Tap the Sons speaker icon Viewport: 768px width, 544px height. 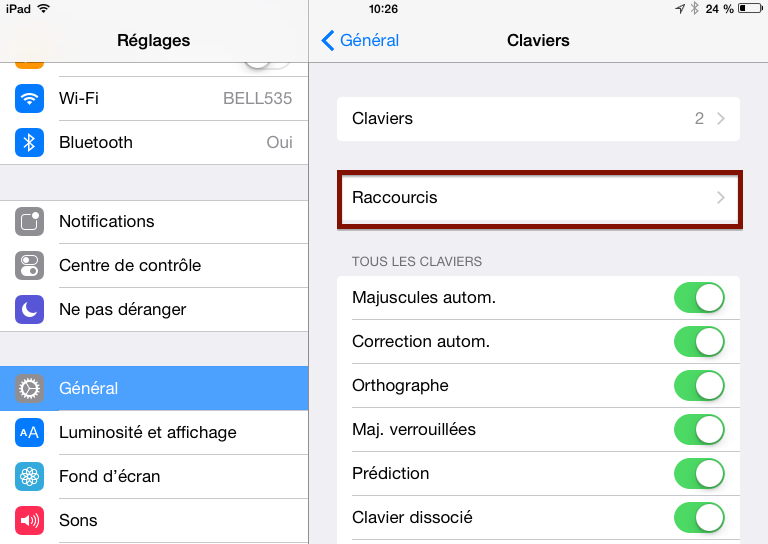tap(30, 520)
